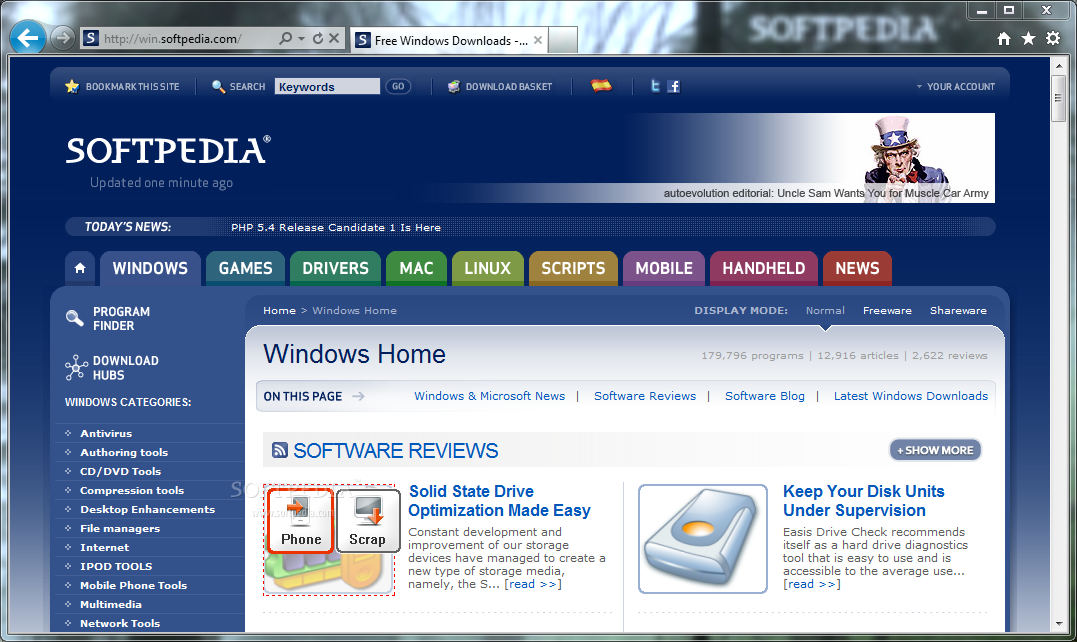The width and height of the screenshot is (1077, 642).
Task: Open Softpedia Facebook icon
Action: click(x=674, y=86)
